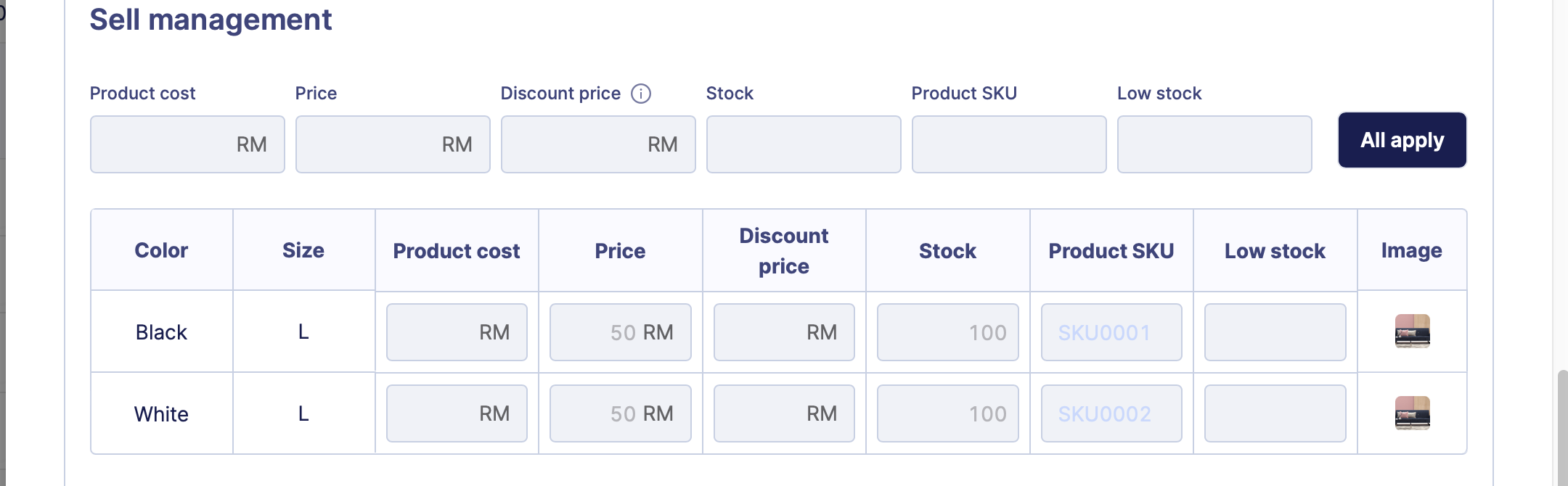Edit the SKU0002 Product SKU field

coord(1111,413)
